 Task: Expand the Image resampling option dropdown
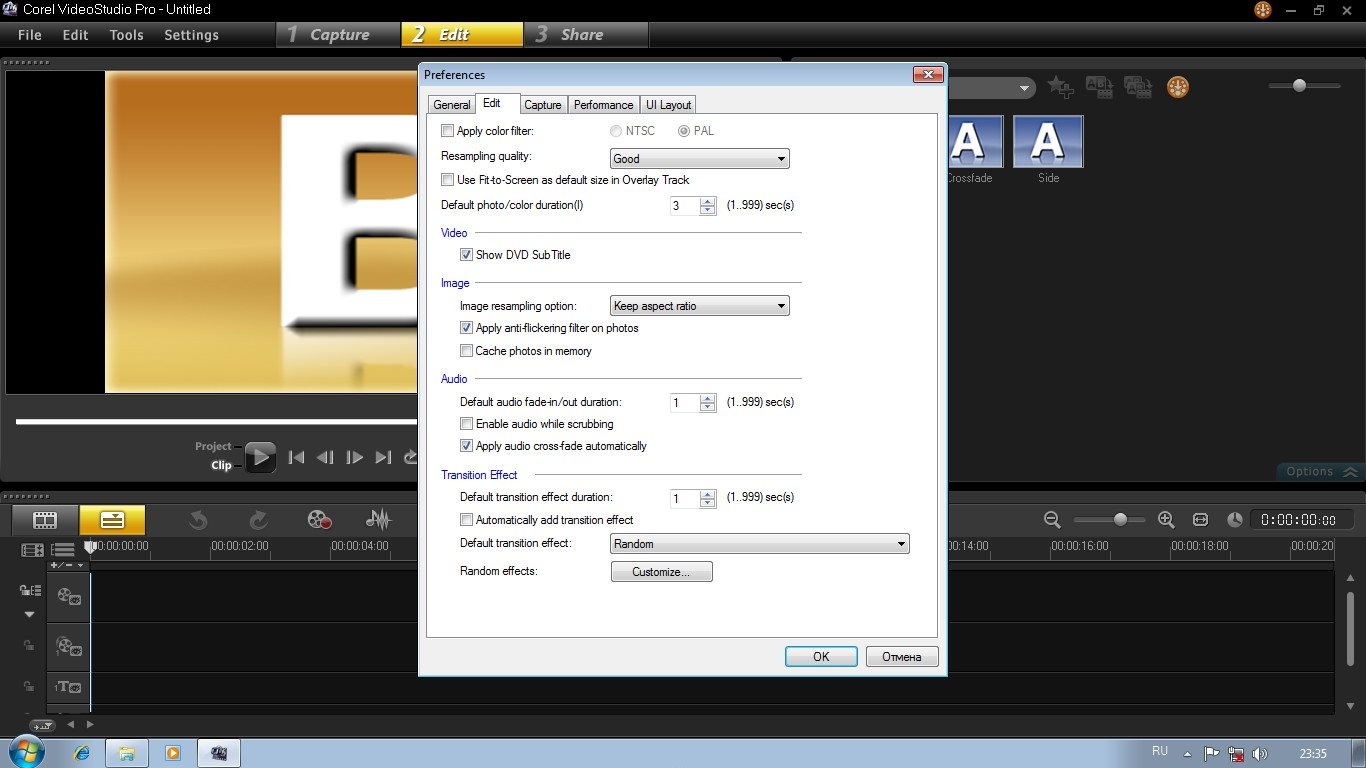click(x=699, y=306)
